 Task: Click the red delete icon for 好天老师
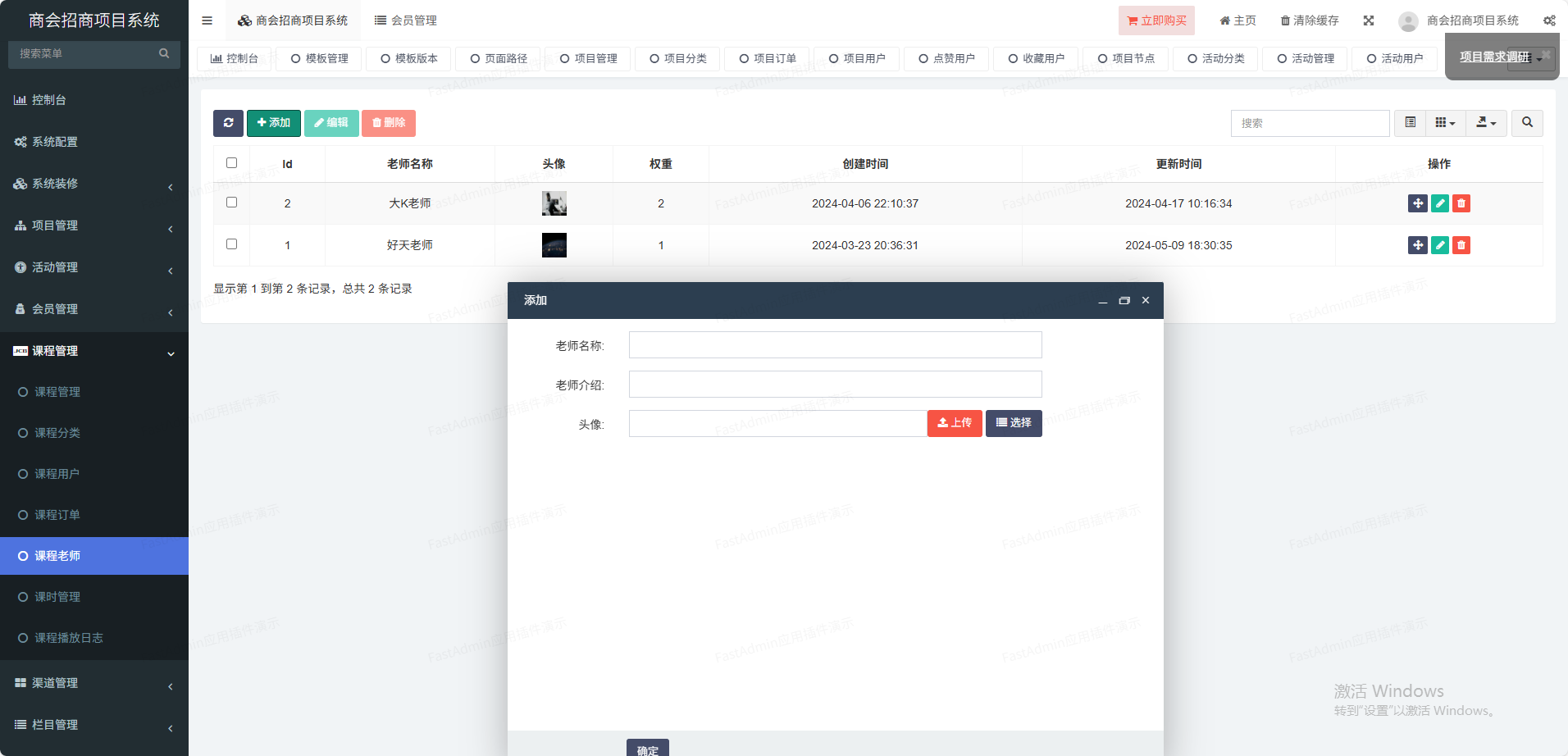[x=1461, y=245]
